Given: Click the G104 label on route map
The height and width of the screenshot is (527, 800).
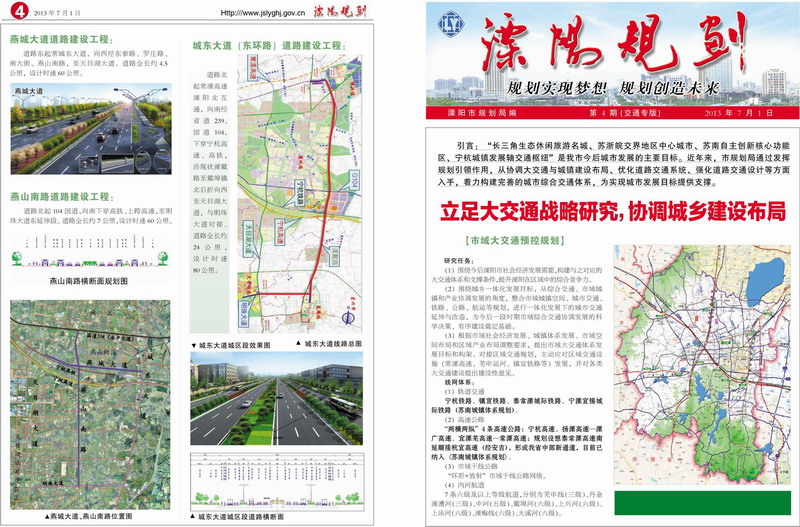Looking at the screenshot, I should click(356, 179).
